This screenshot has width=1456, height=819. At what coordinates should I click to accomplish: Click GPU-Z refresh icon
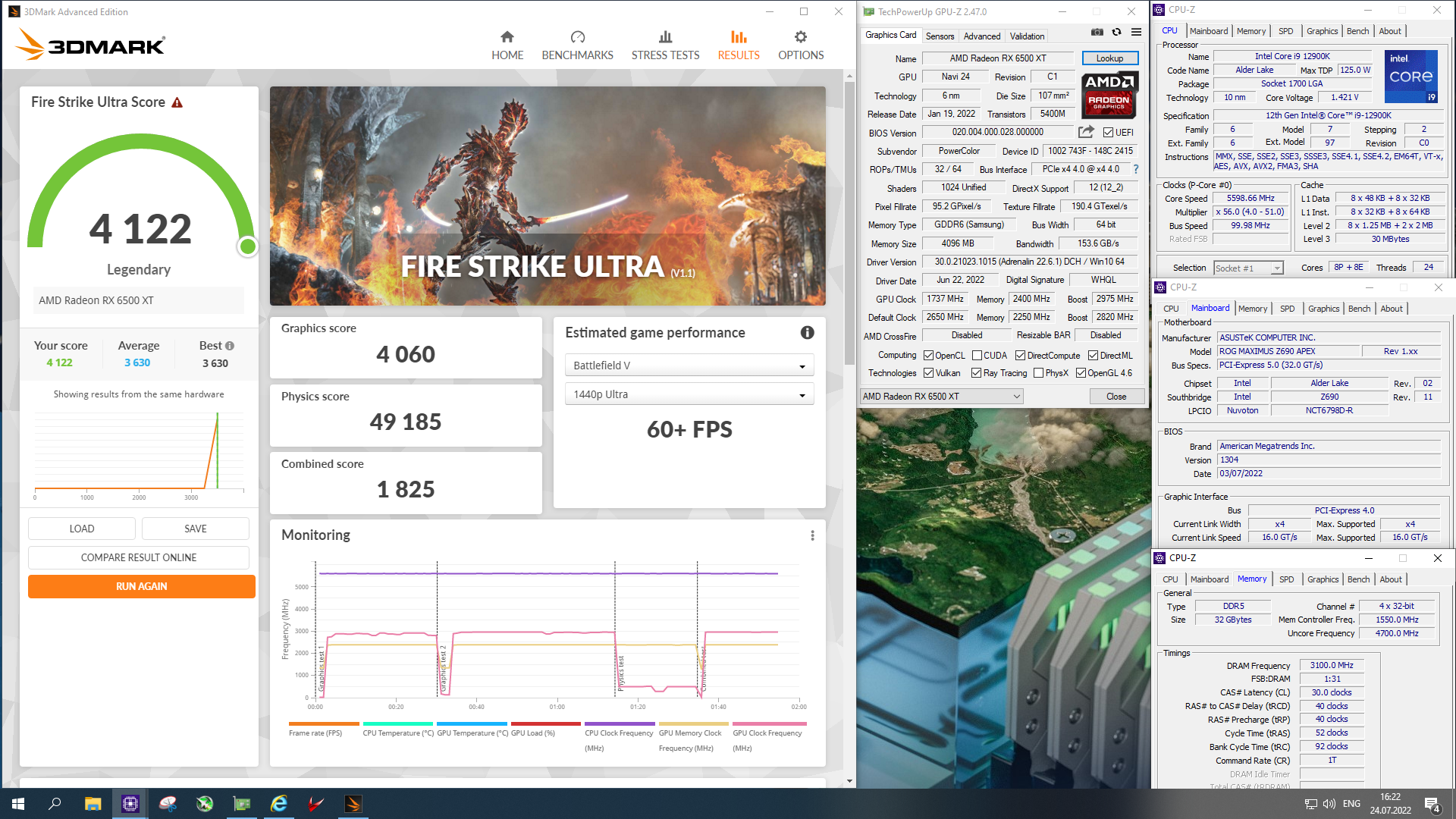(x=1116, y=32)
